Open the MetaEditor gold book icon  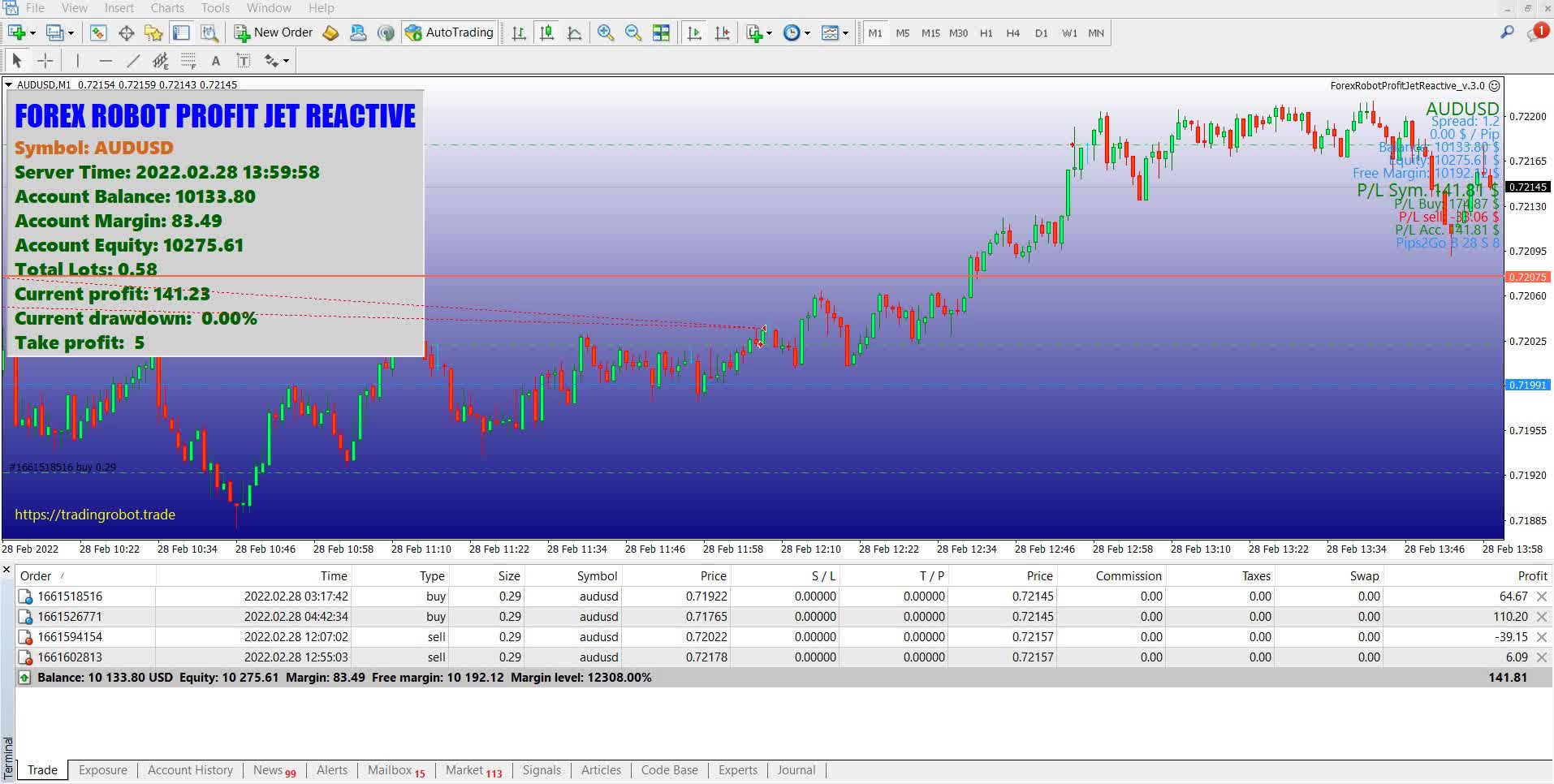(x=330, y=33)
